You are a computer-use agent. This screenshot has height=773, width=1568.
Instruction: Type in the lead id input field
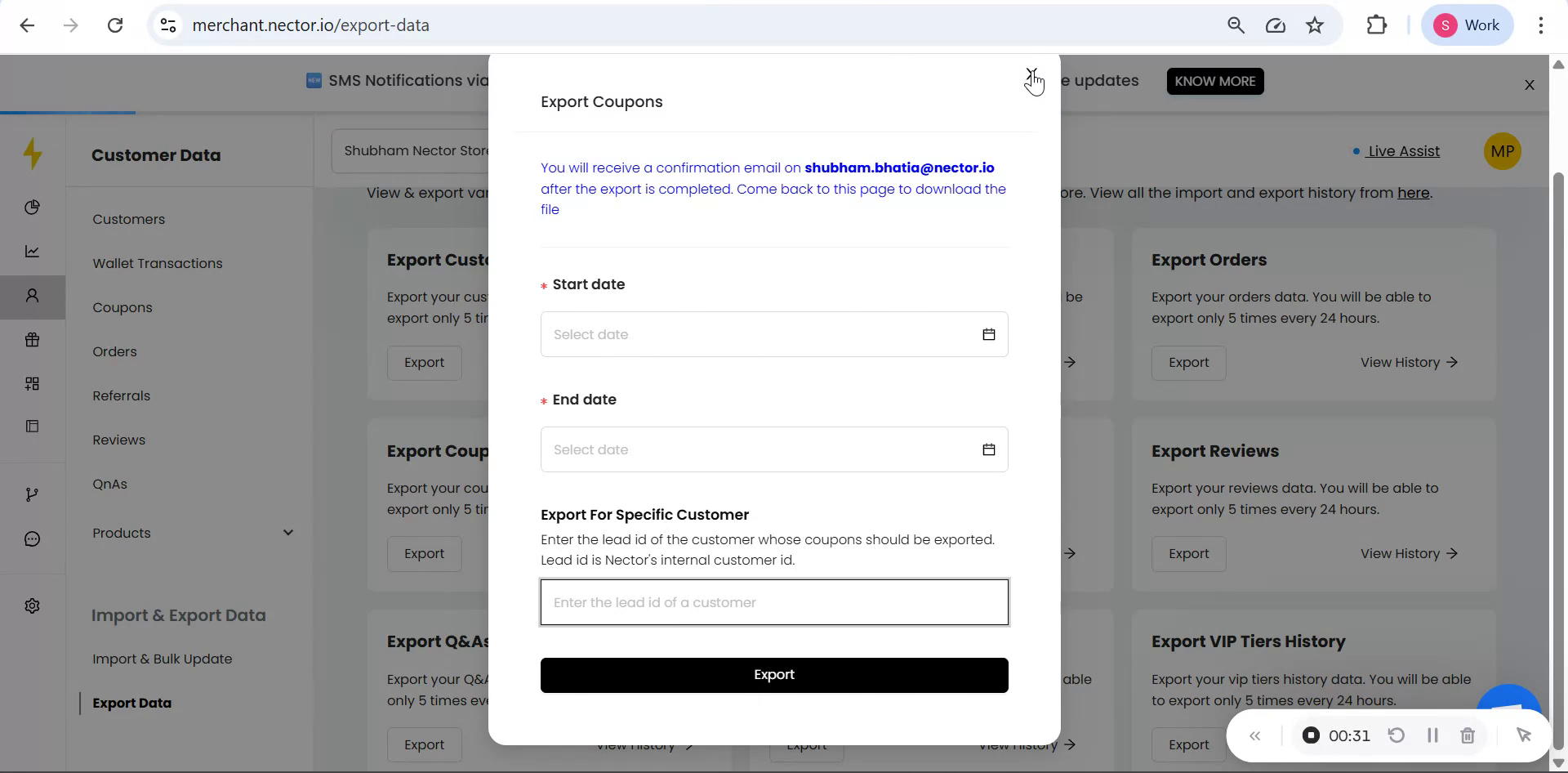pos(773,602)
